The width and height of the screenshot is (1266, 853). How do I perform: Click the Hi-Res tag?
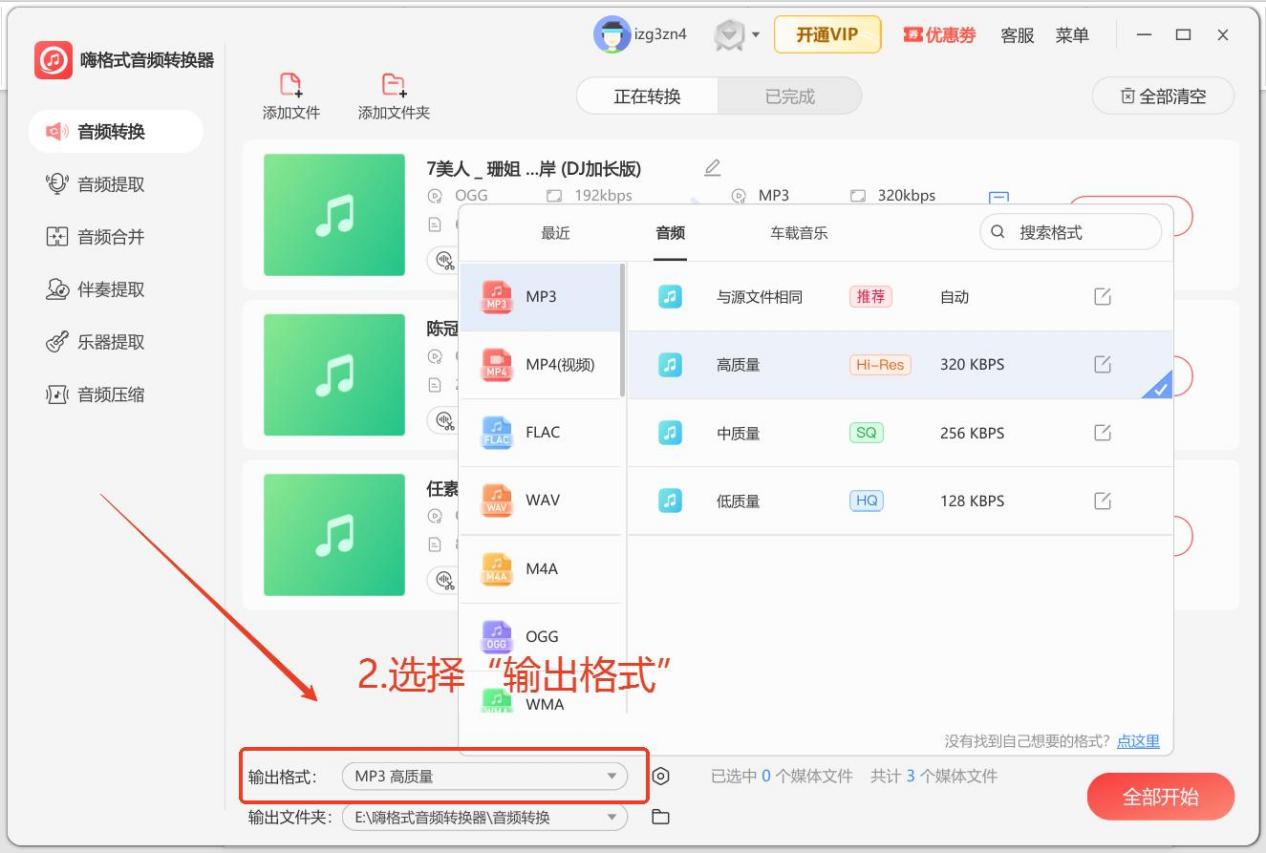[880, 365]
